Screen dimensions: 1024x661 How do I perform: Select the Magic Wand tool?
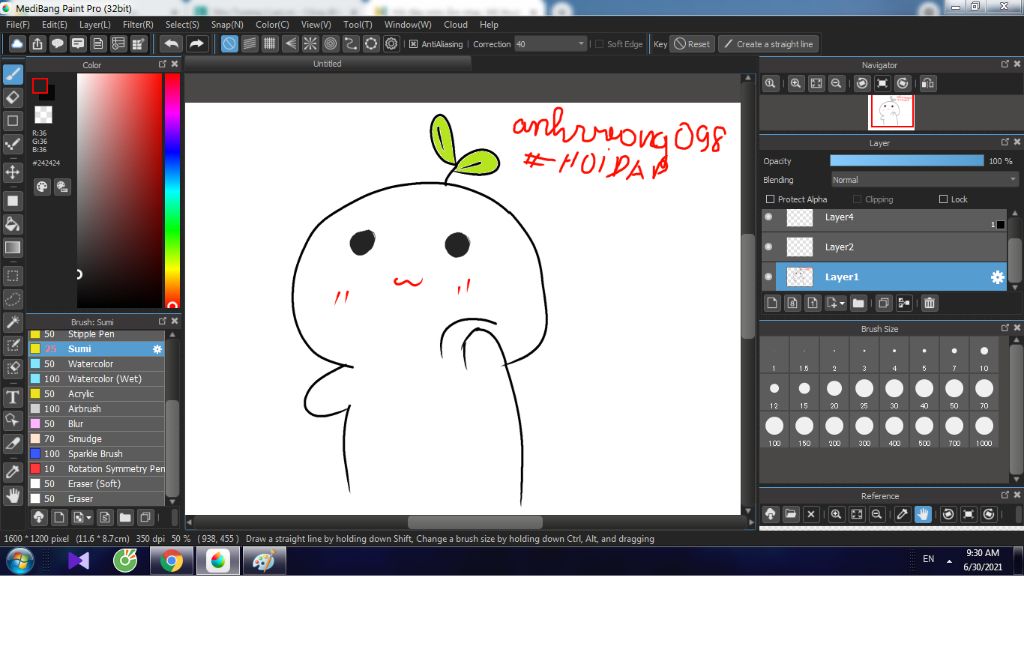pyautogui.click(x=13, y=322)
